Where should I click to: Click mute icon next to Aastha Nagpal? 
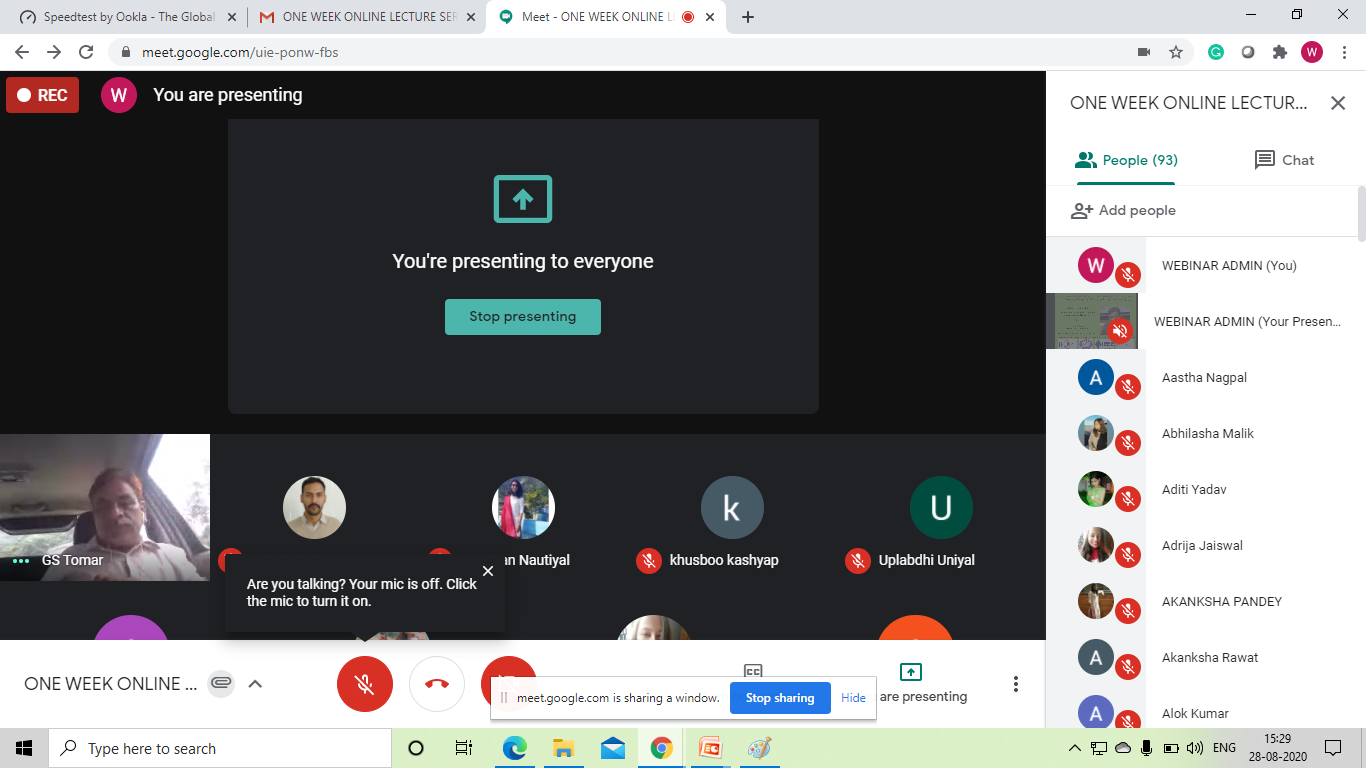1128,386
